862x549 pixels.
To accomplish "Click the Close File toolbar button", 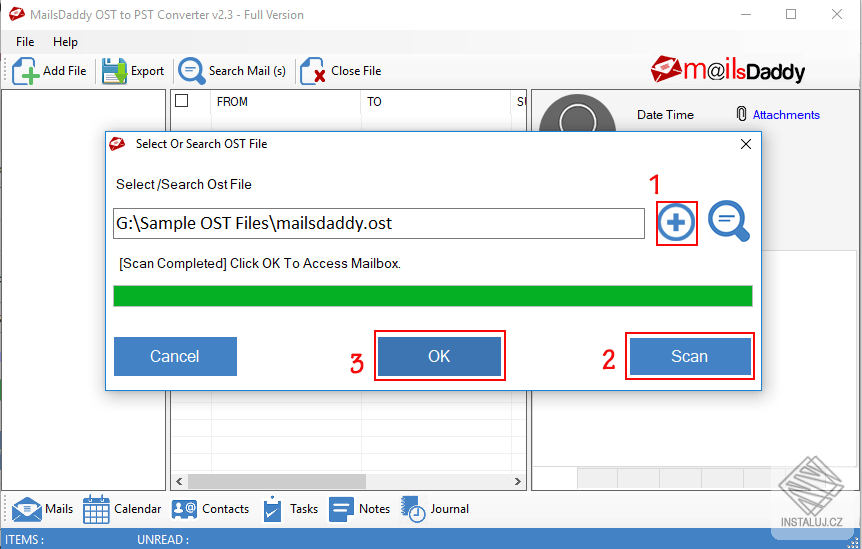I will coord(341,71).
